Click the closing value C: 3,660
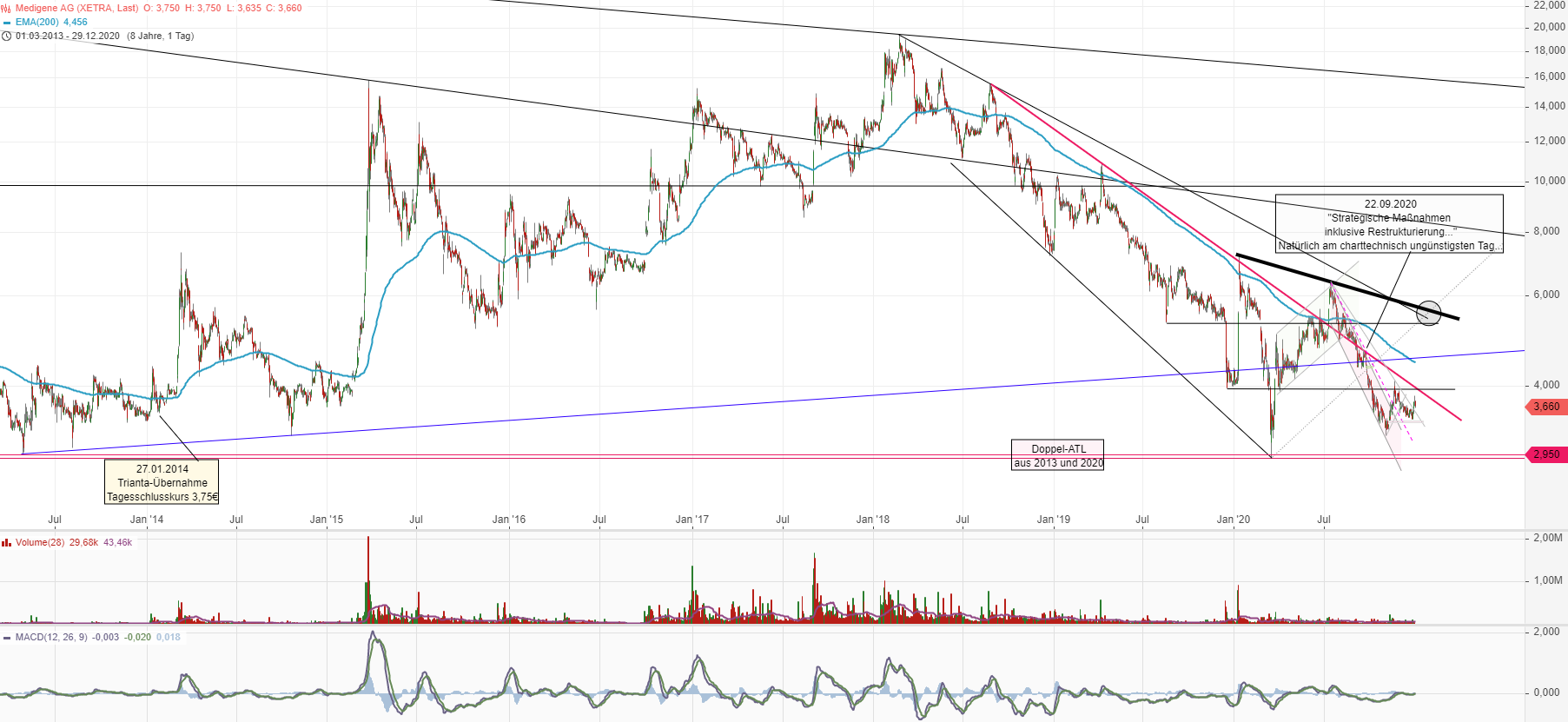 [285, 8]
